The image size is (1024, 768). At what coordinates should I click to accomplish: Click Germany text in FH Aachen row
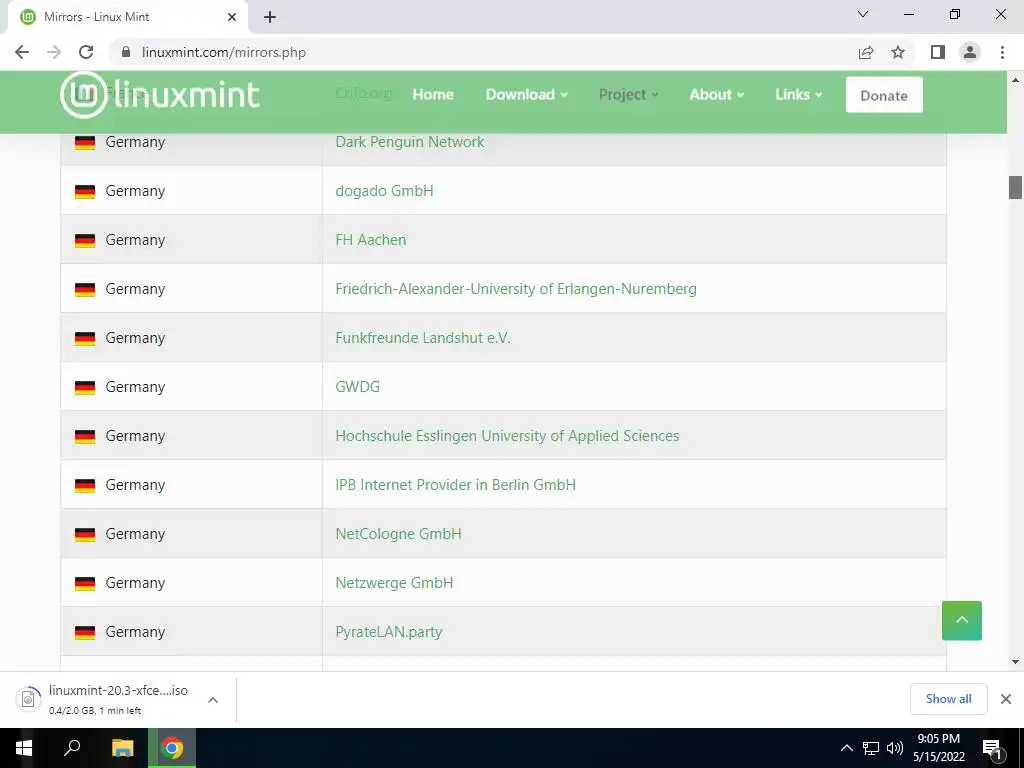tap(135, 240)
